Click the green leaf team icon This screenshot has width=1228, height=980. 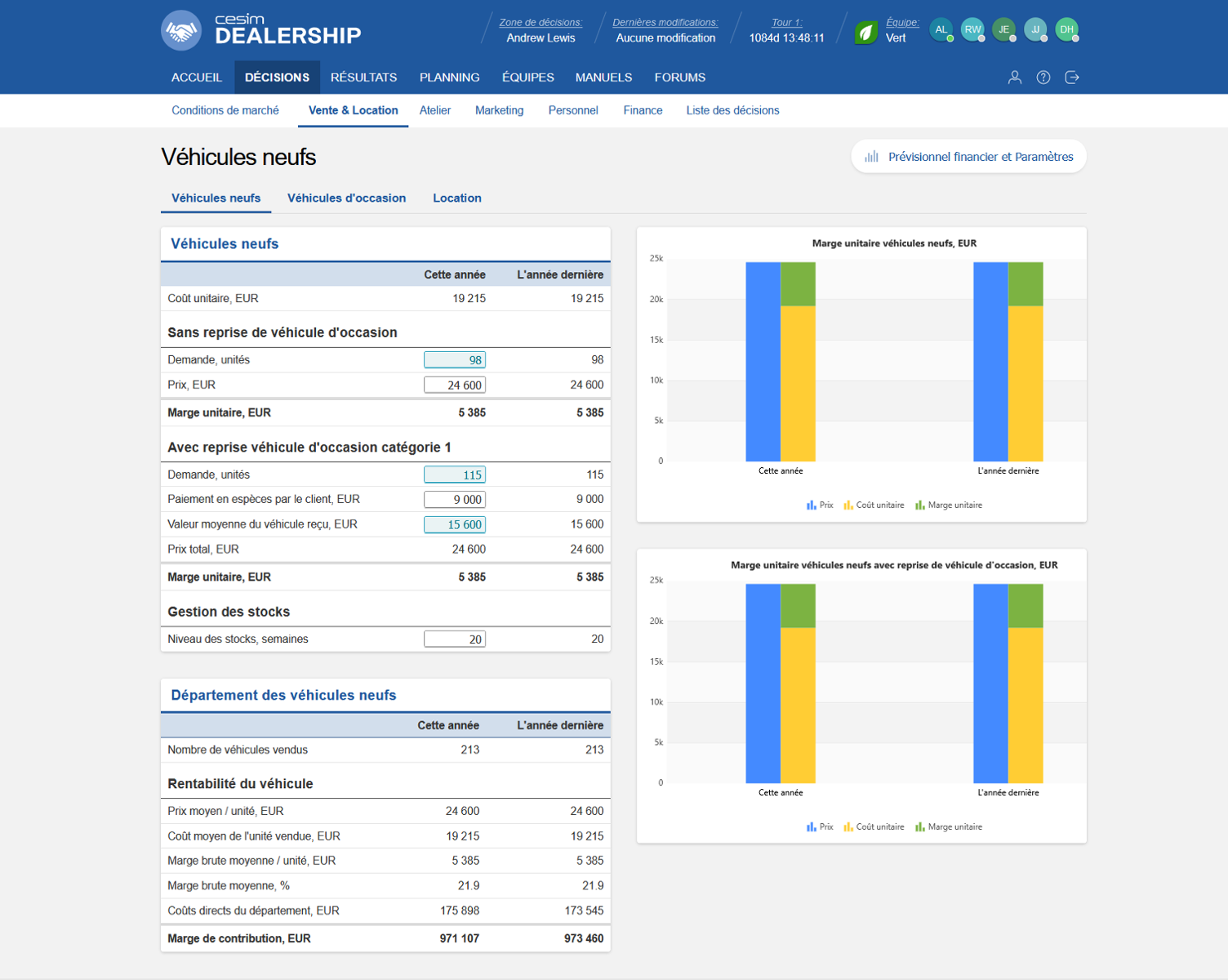(865, 32)
